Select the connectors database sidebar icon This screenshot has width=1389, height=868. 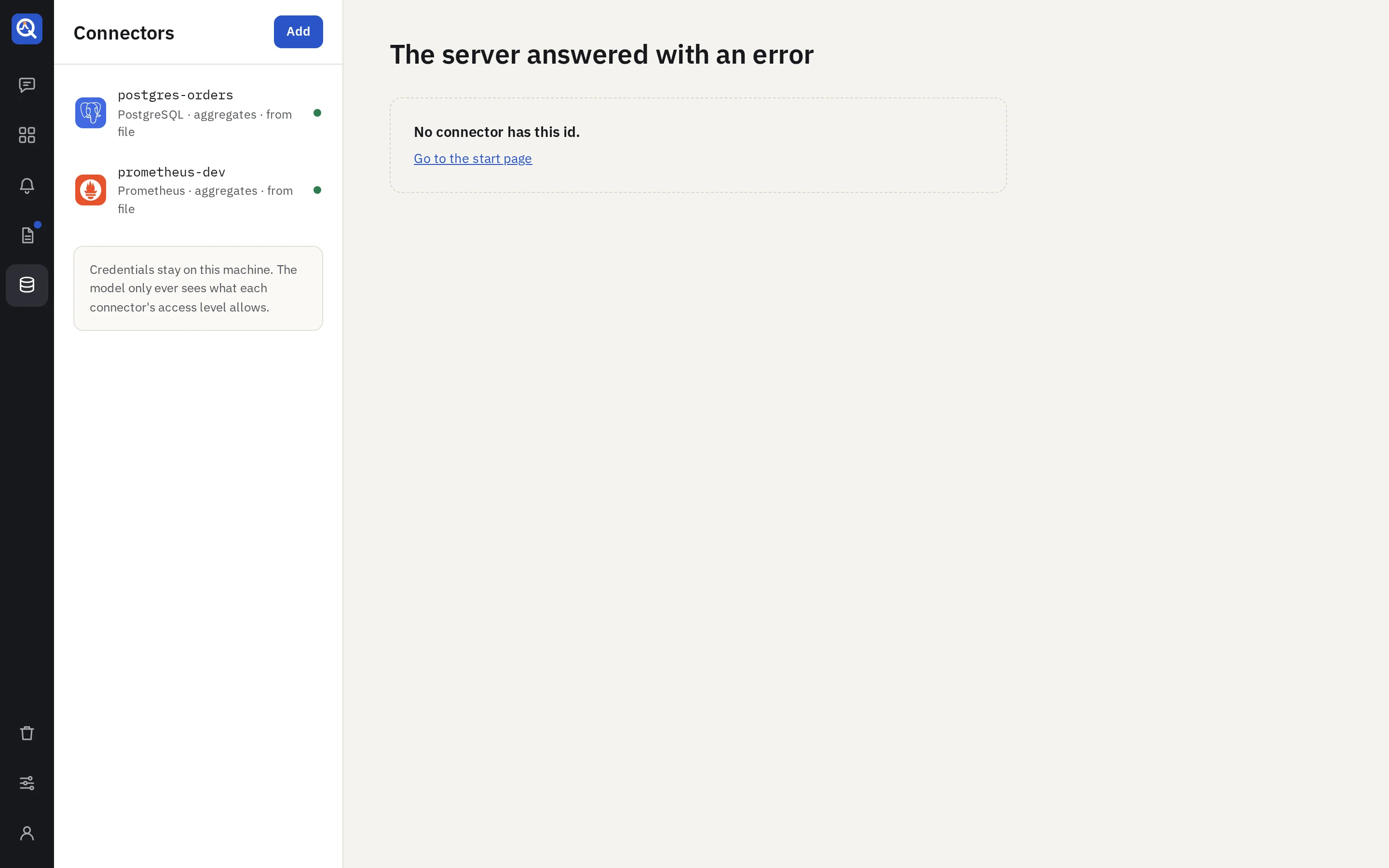click(x=27, y=285)
